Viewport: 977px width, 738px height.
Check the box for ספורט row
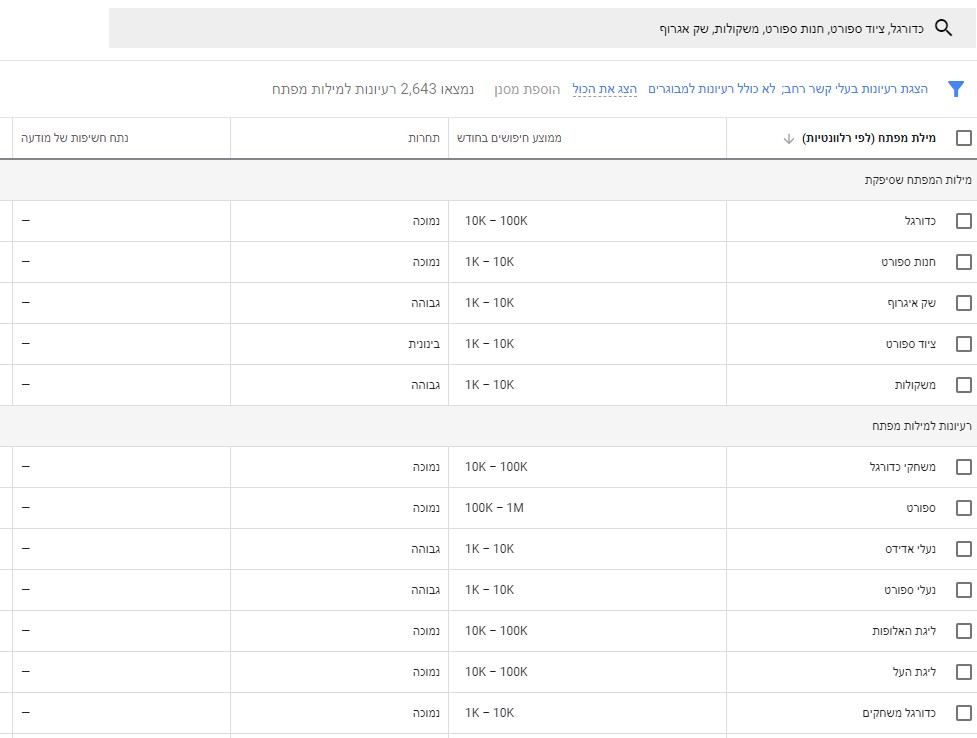point(963,508)
